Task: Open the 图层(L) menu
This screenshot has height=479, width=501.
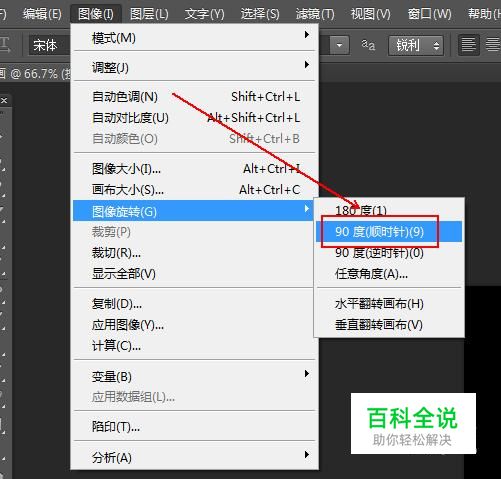Action: point(149,14)
